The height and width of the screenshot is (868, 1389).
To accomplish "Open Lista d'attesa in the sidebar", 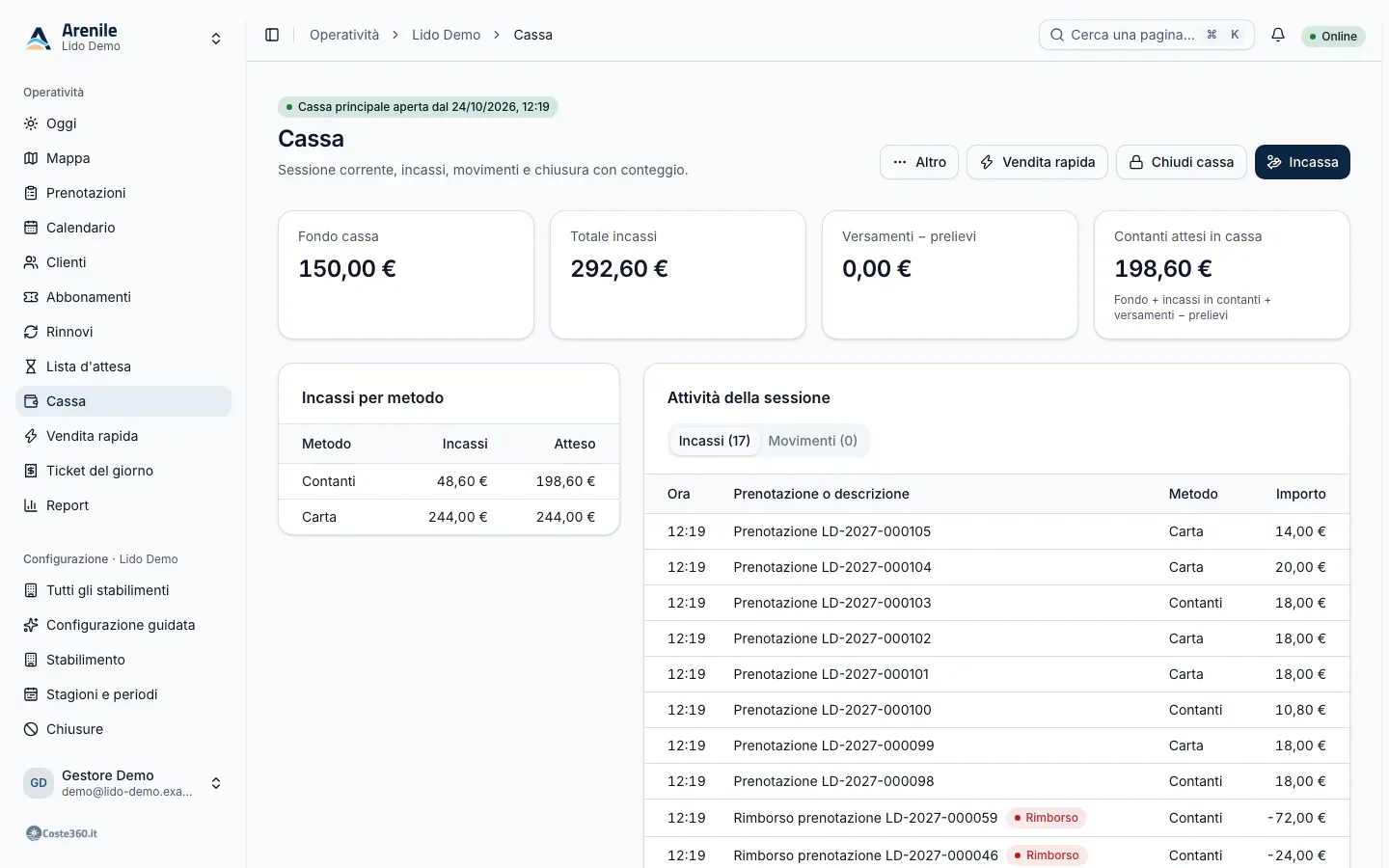I will pos(123,366).
